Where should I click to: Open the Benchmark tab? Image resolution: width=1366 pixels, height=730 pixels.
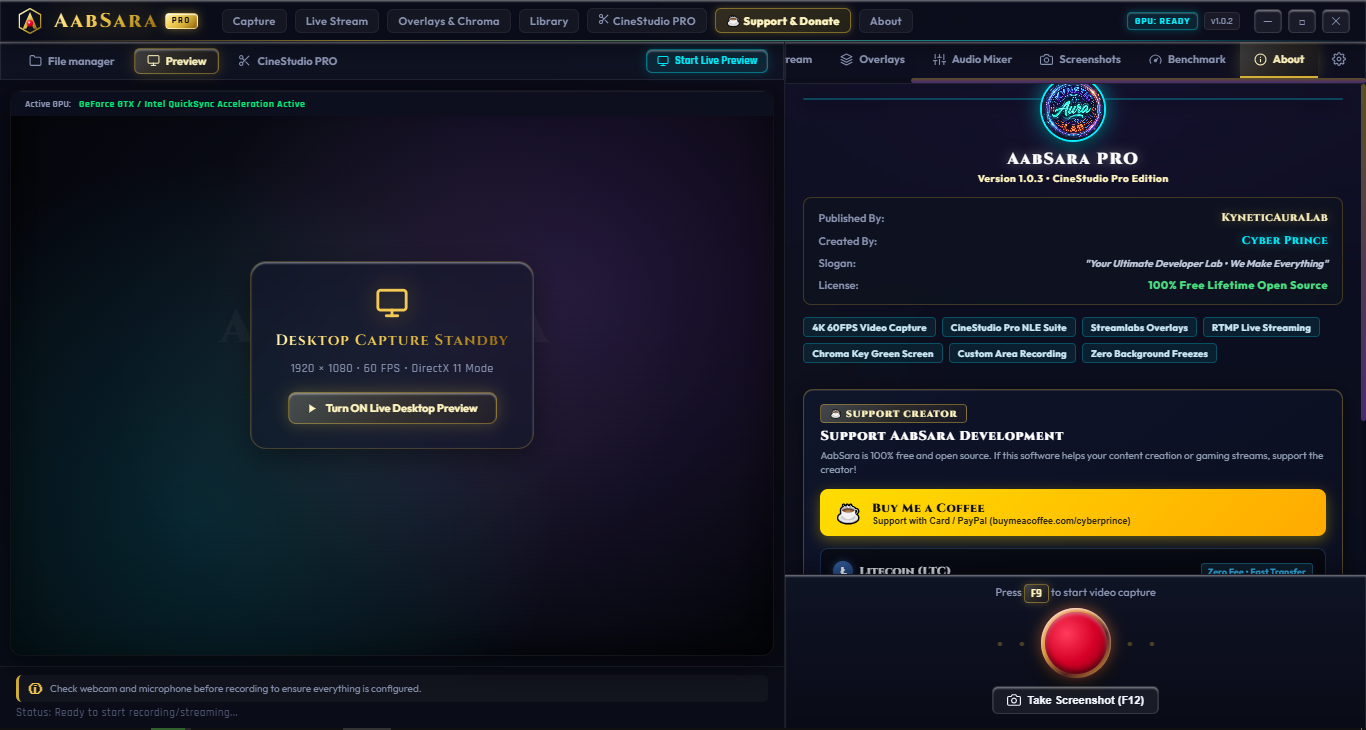(x=1187, y=60)
